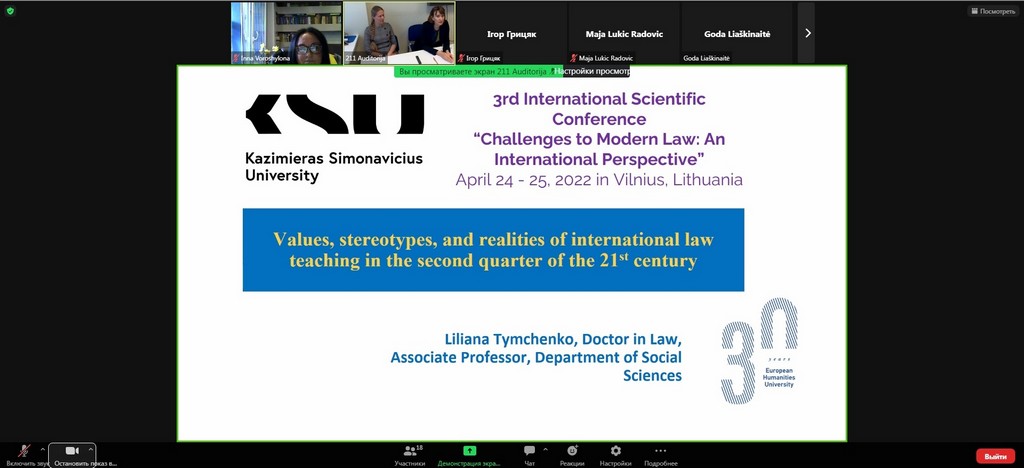
Task: Show next participants with the right arrow
Action: [807, 33]
